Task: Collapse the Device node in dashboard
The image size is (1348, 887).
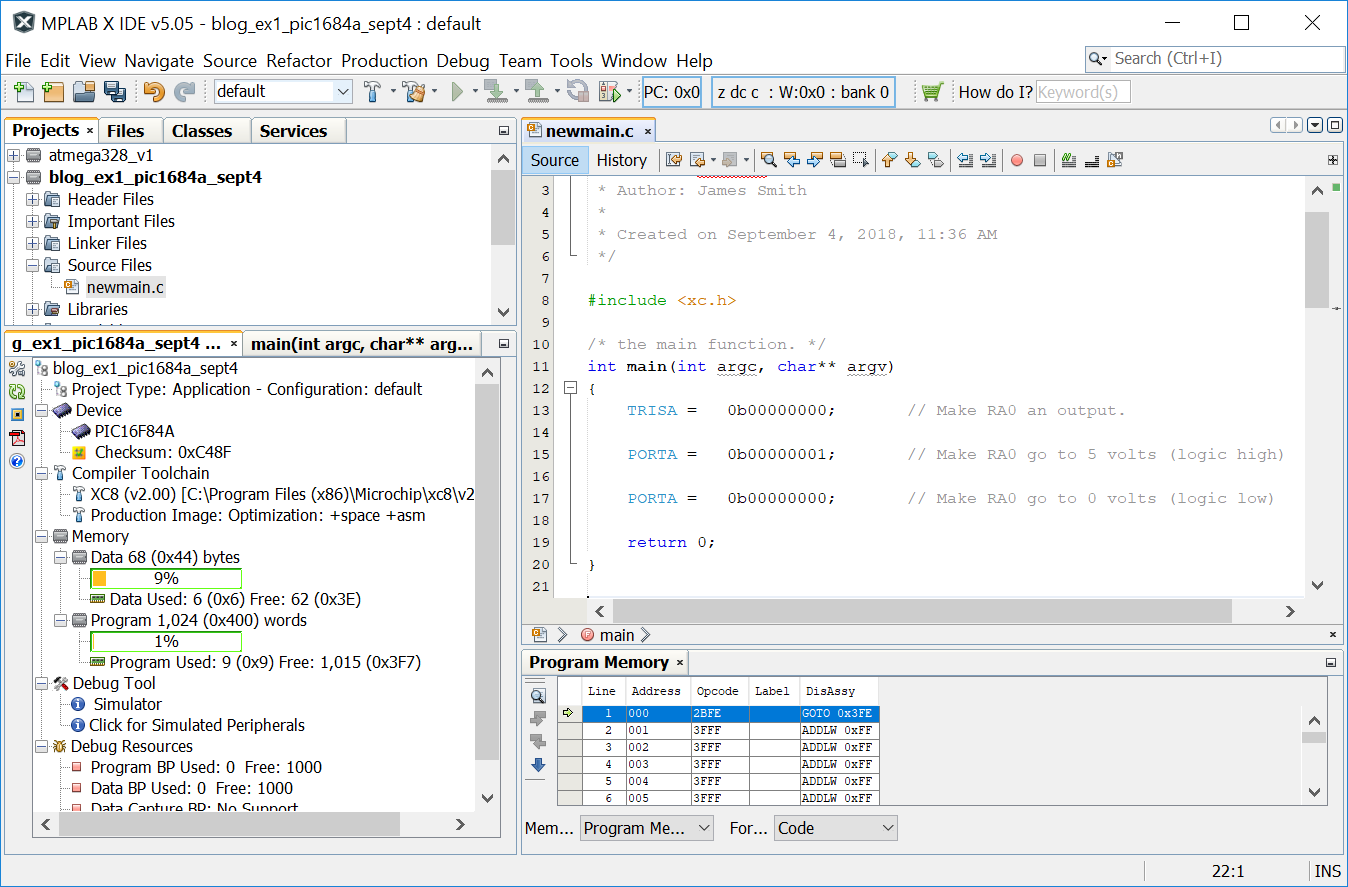Action: pos(41,411)
